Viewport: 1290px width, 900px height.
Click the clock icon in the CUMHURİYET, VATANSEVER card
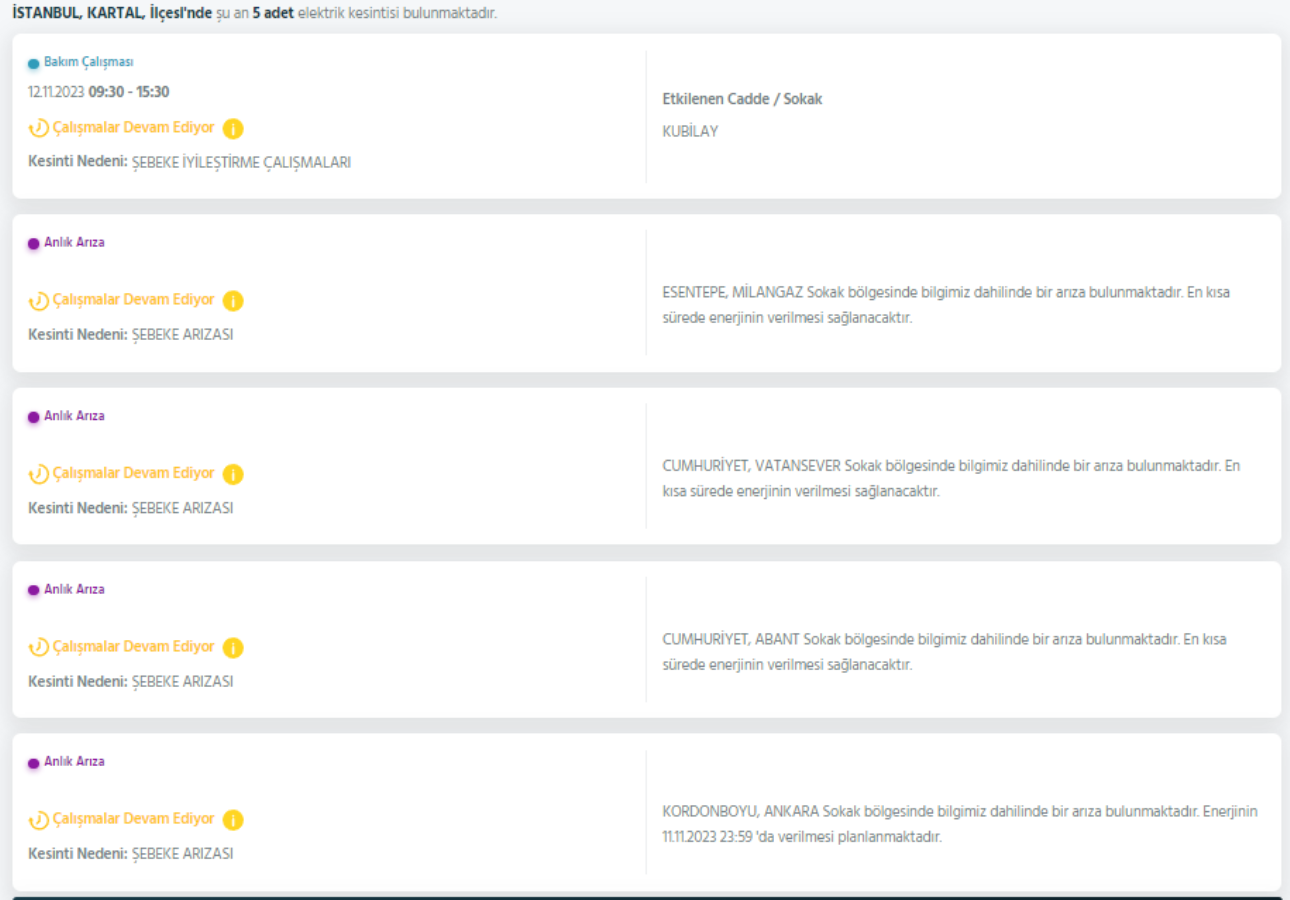pyautogui.click(x=38, y=474)
